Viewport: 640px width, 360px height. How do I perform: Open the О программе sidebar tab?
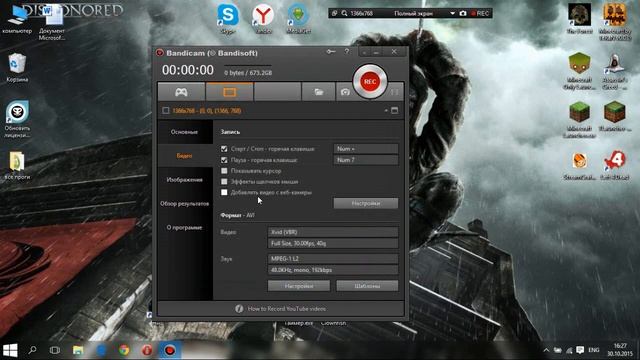185,227
